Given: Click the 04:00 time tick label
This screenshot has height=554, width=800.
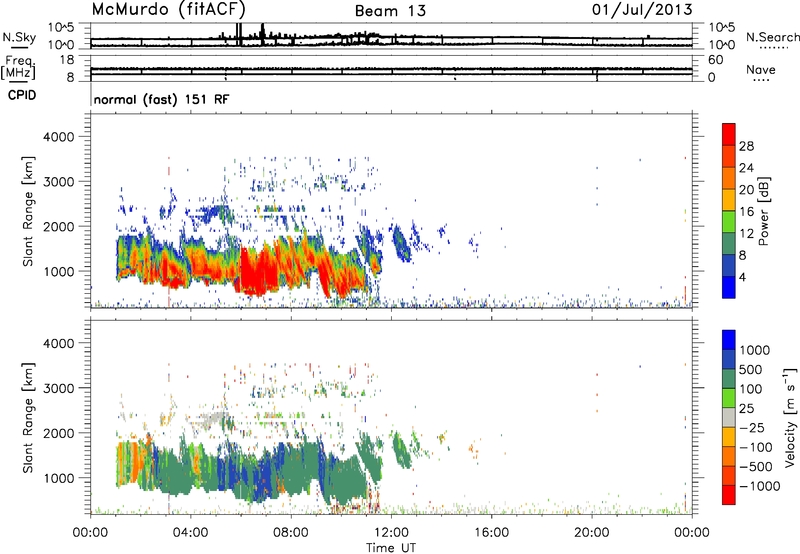Looking at the screenshot, I should tap(190, 533).
